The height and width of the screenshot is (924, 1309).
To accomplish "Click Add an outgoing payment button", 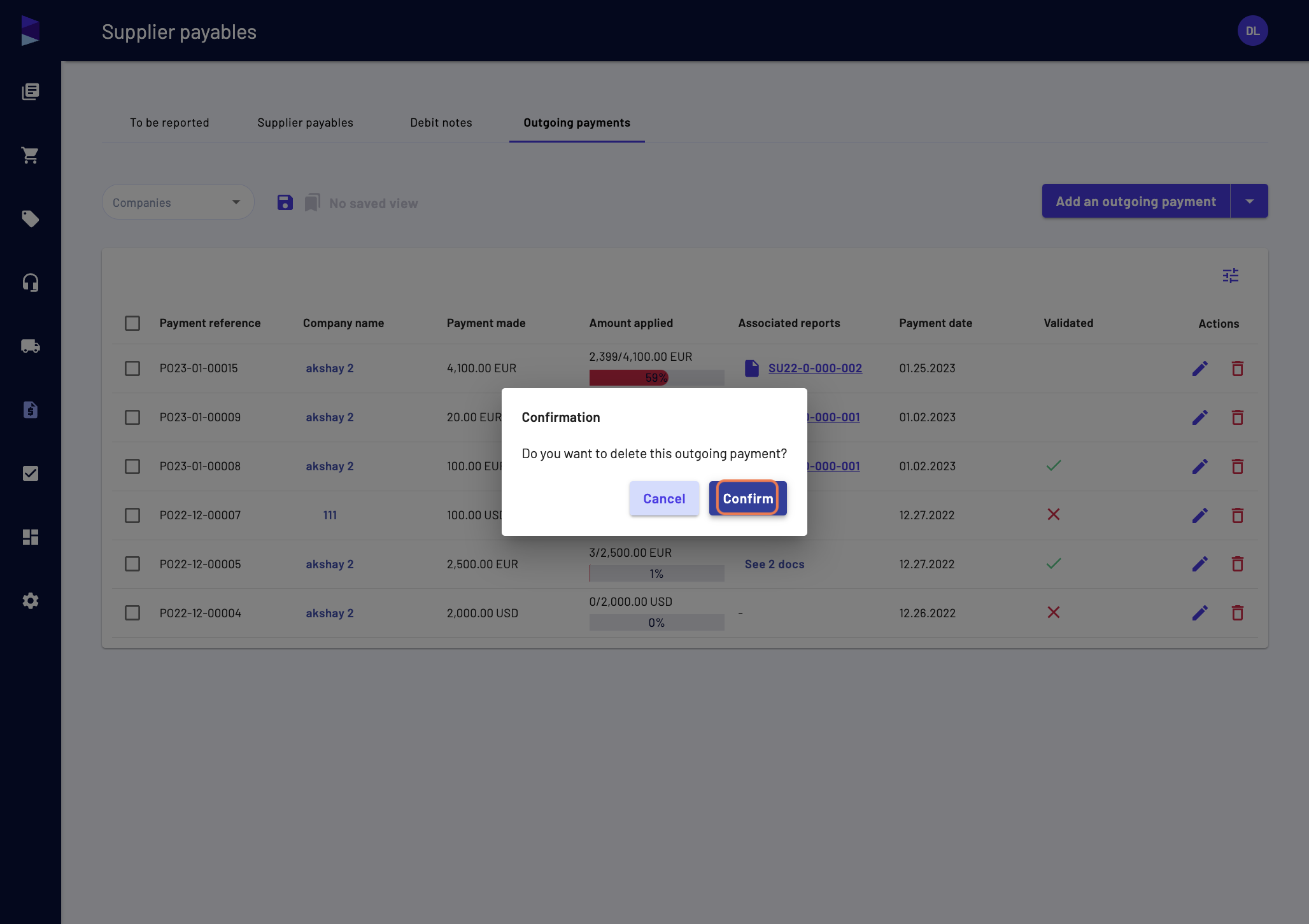I will [x=1136, y=201].
